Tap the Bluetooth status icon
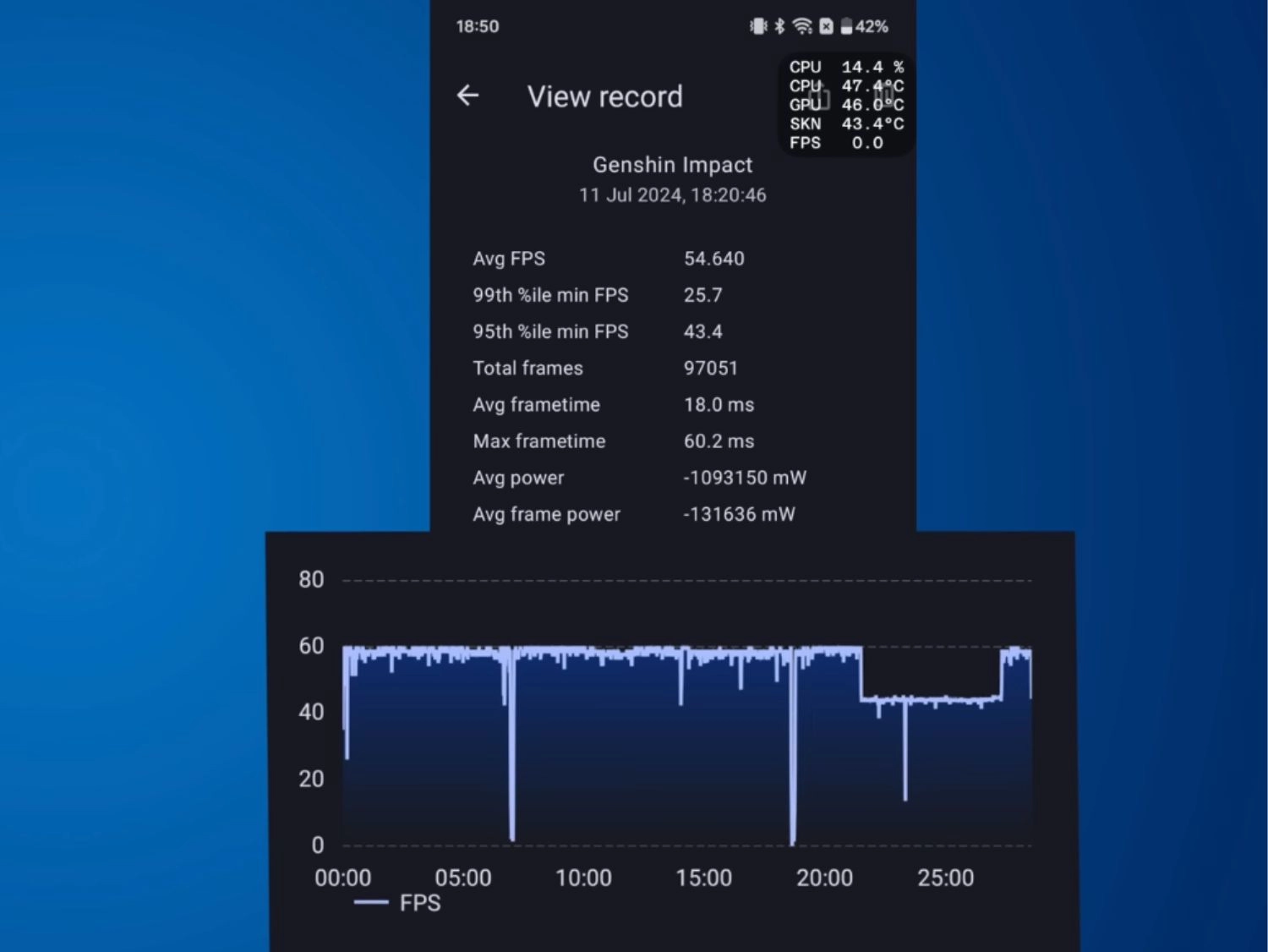This screenshot has height=952, width=1268. (x=779, y=26)
